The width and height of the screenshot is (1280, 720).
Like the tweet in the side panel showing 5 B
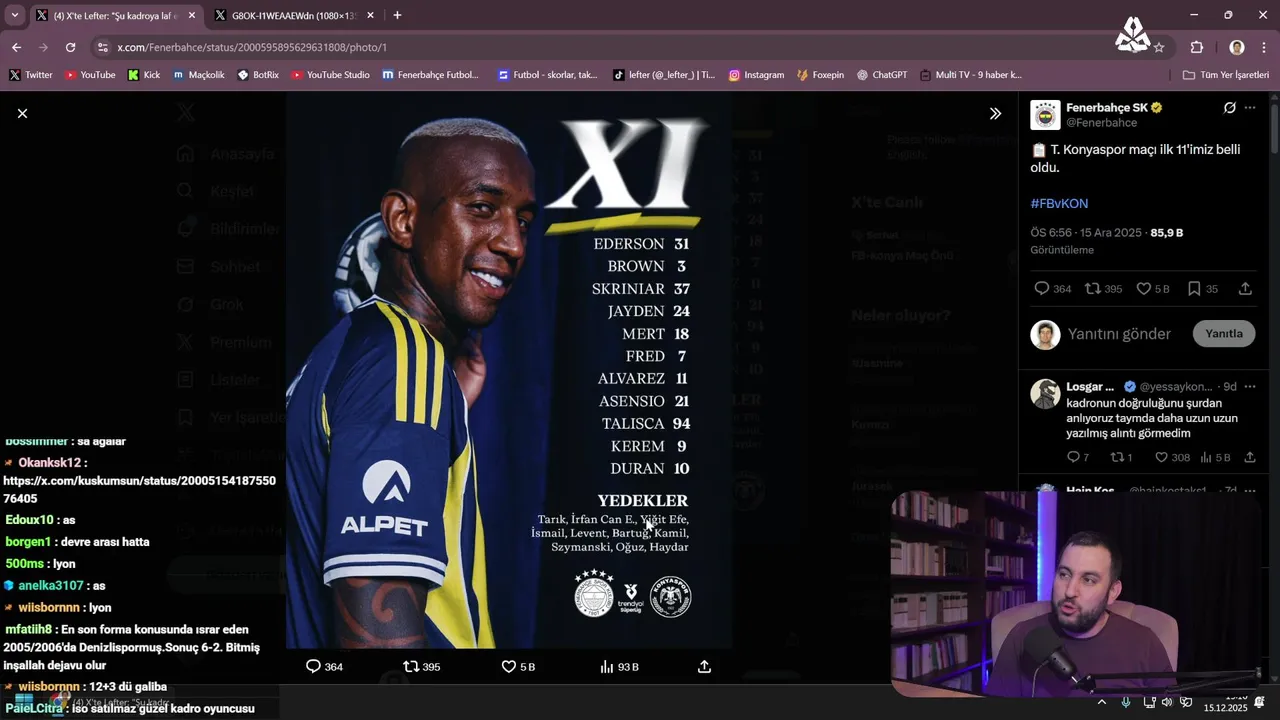coord(1144,288)
